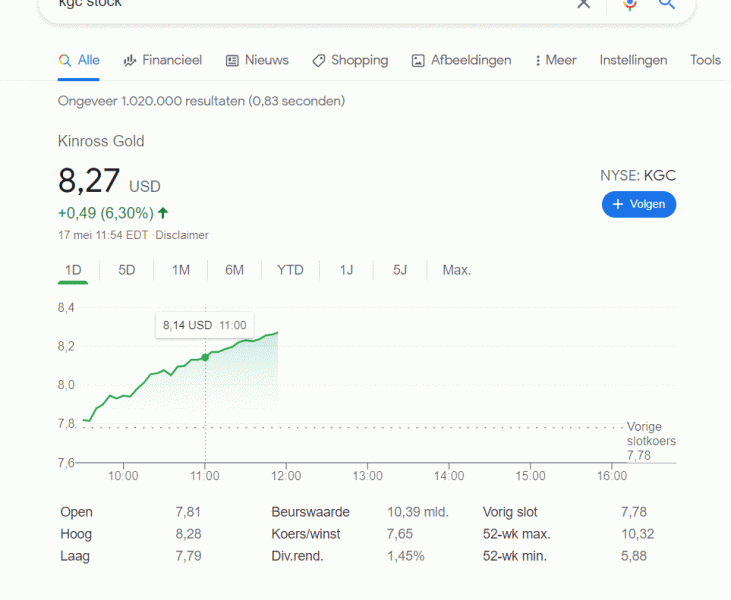The height and width of the screenshot is (600, 731).
Task: Click the timestamp '17 mei 11:54 EDT'
Action: (103, 235)
